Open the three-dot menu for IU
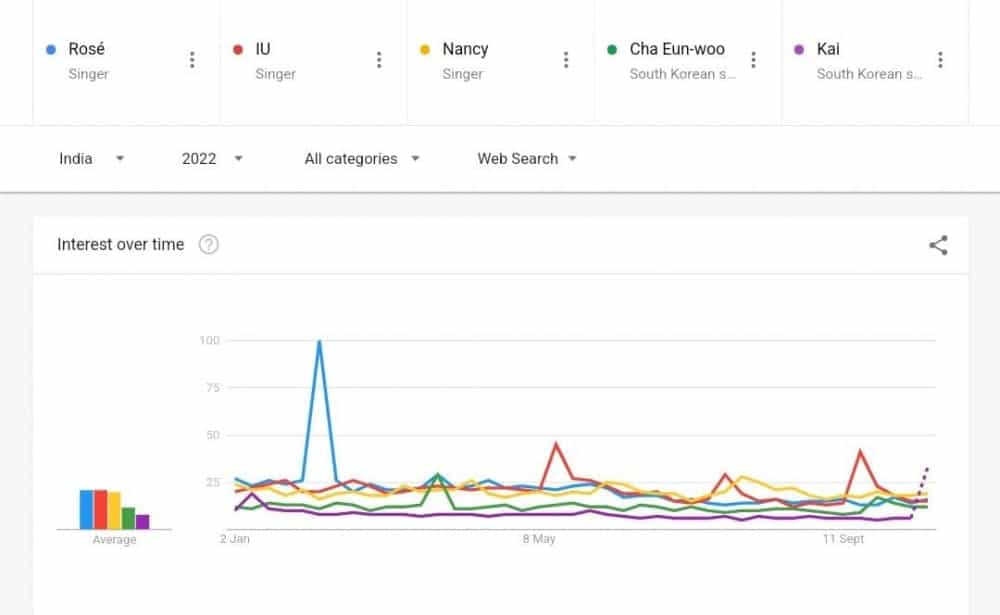The height and width of the screenshot is (615, 1000). (379, 60)
